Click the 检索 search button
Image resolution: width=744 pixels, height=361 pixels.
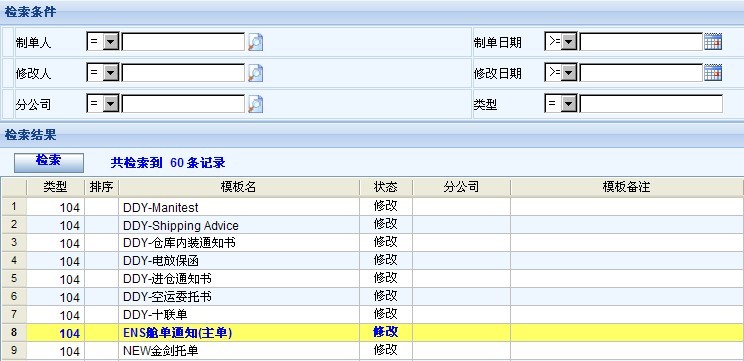[49, 162]
